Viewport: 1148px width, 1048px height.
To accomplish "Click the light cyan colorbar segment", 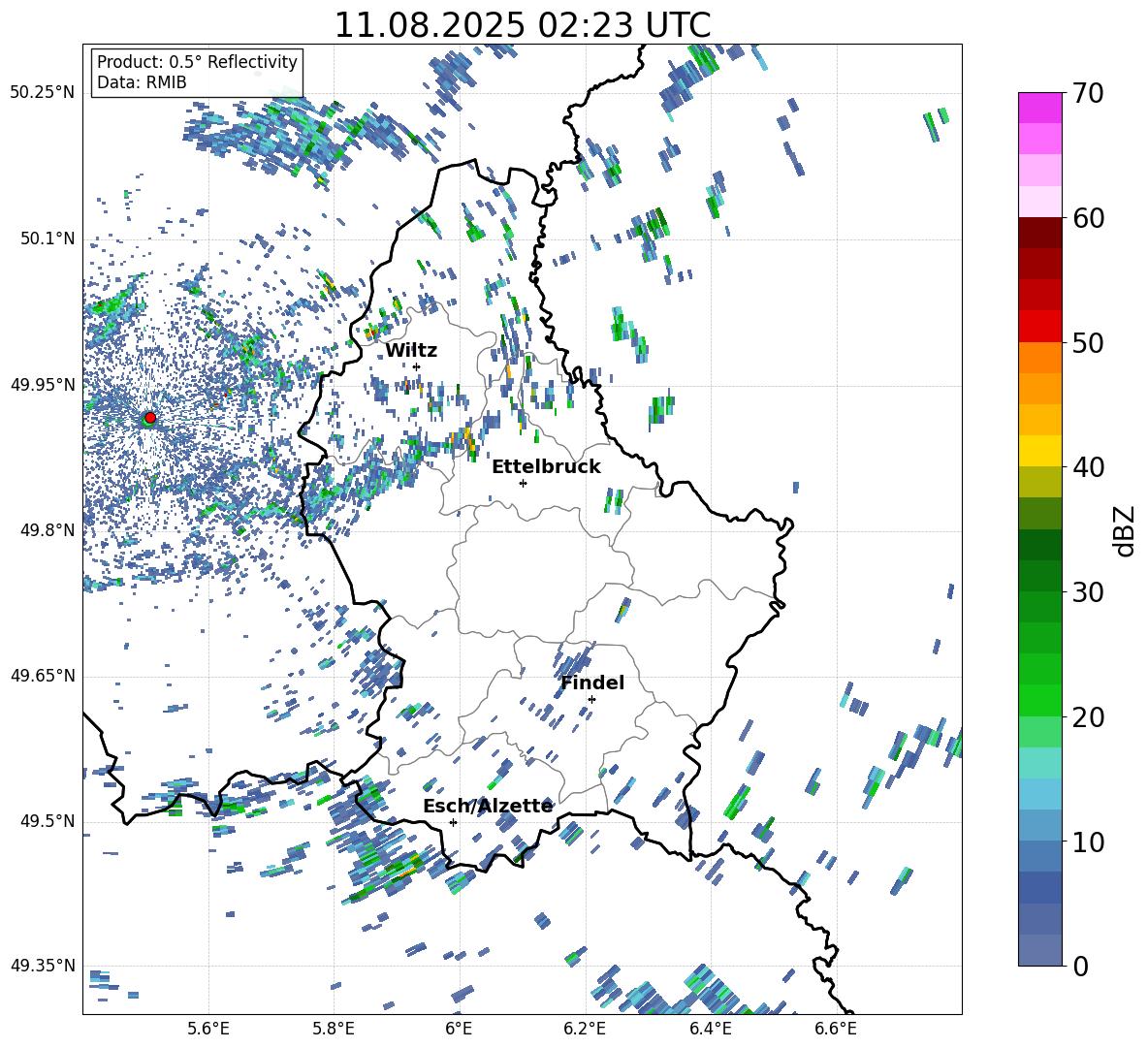I will pyautogui.click(x=1039, y=763).
